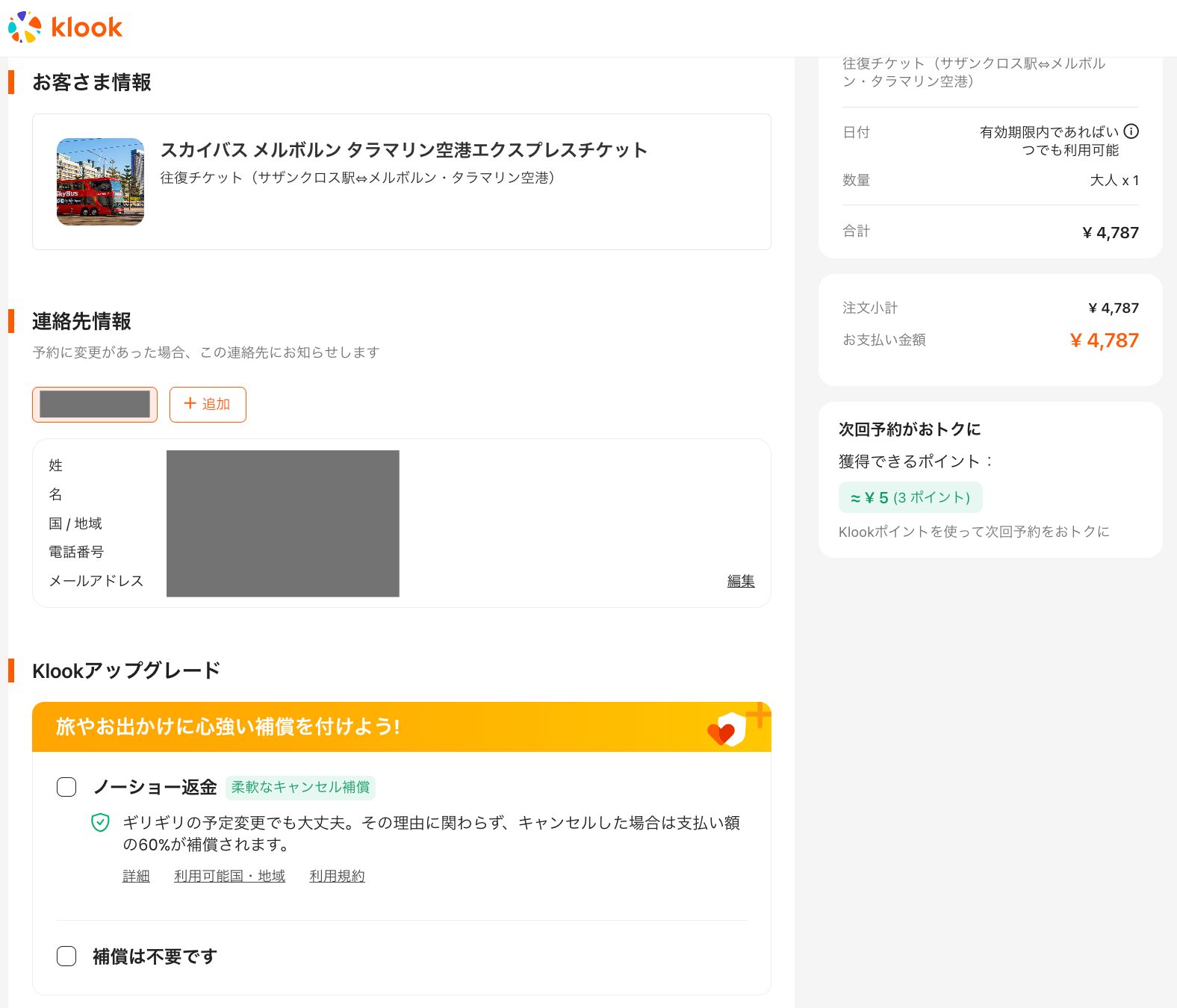The width and height of the screenshot is (1177, 1008).
Task: Click the SkyBus ticket thumbnail image
Action: coord(100,181)
